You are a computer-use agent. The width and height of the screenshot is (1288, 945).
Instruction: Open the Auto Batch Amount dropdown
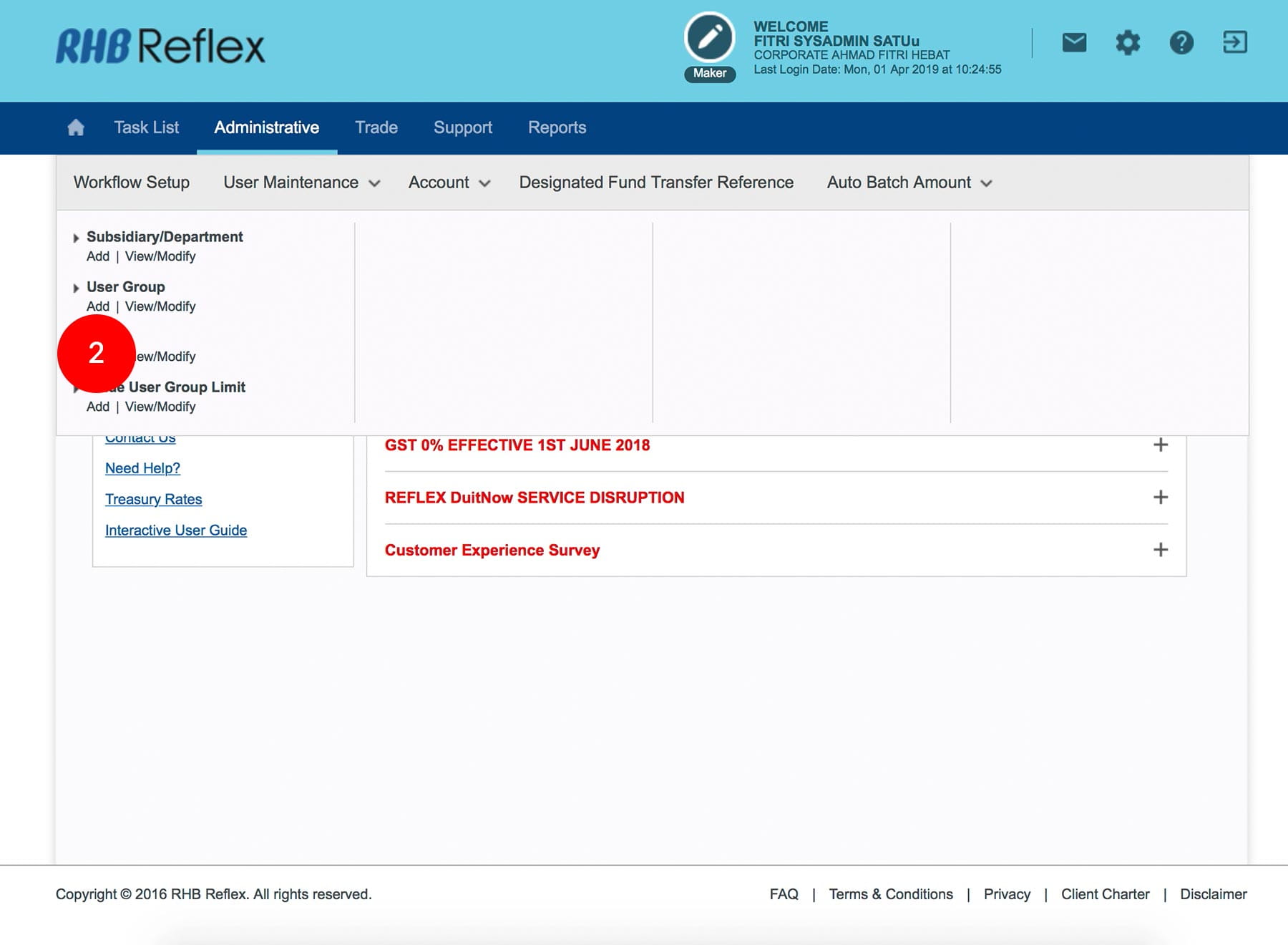point(909,183)
